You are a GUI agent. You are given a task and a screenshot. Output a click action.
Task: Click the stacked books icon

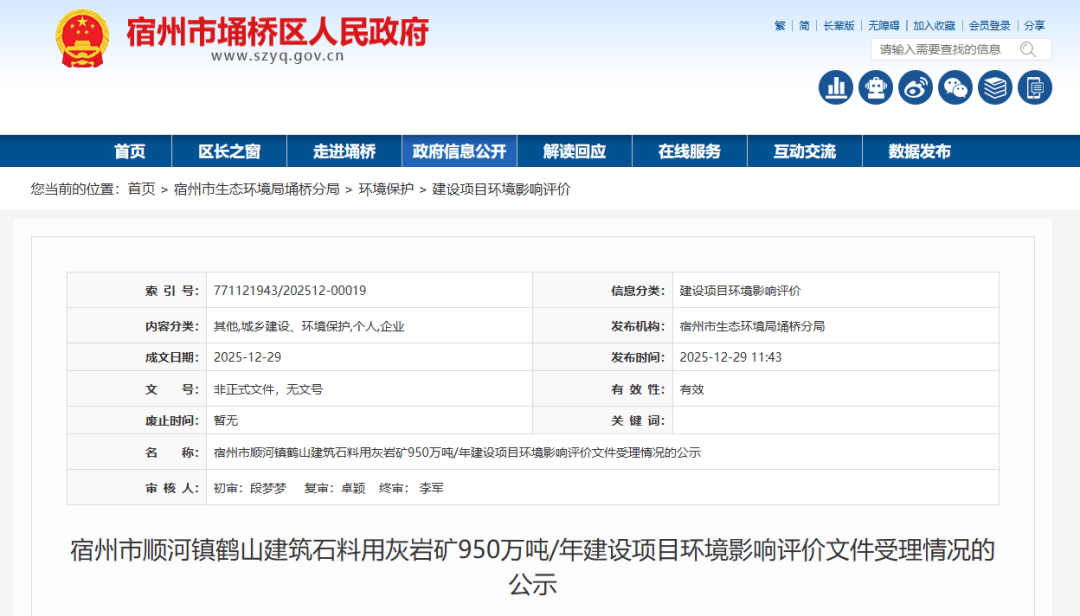[x=995, y=87]
